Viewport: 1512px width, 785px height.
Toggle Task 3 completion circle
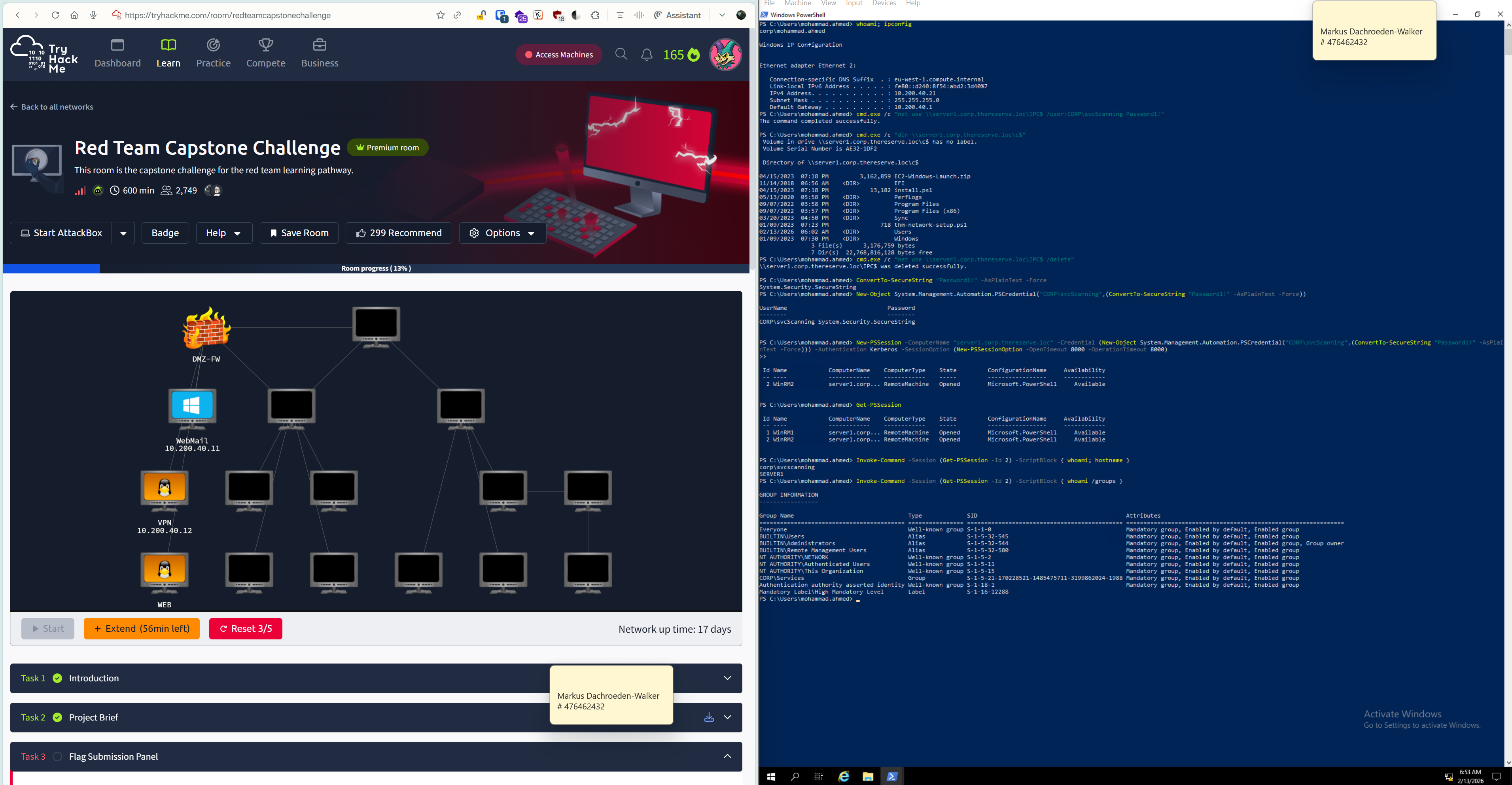pyautogui.click(x=57, y=757)
